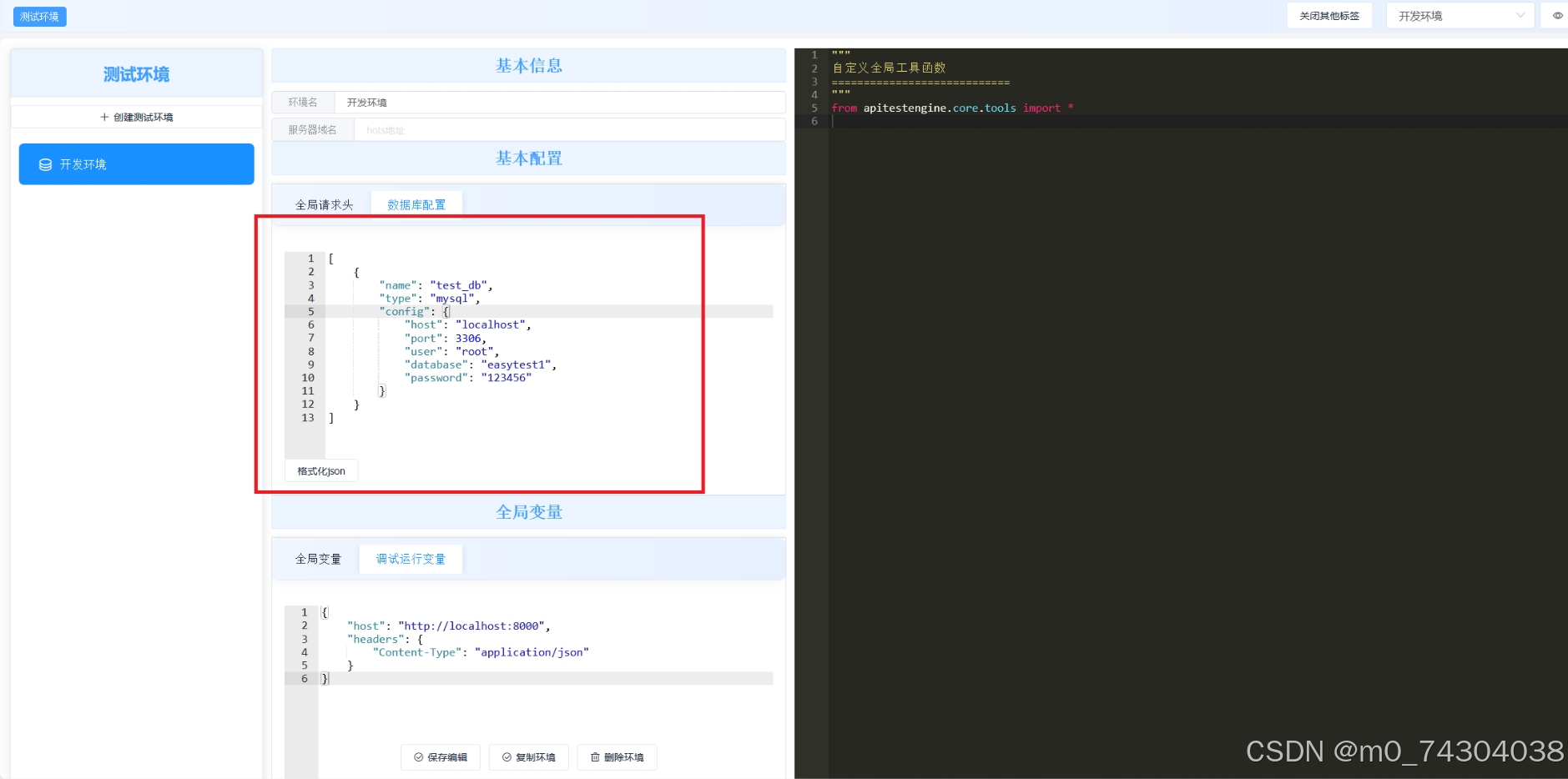Click the hots地址 server domain input field

pyautogui.click(x=501, y=129)
